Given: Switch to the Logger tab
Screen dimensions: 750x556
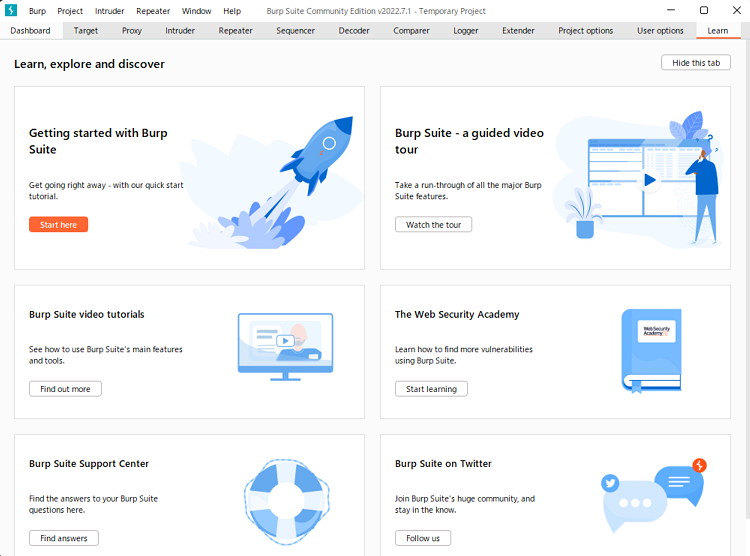Looking at the screenshot, I should pyautogui.click(x=466, y=31).
